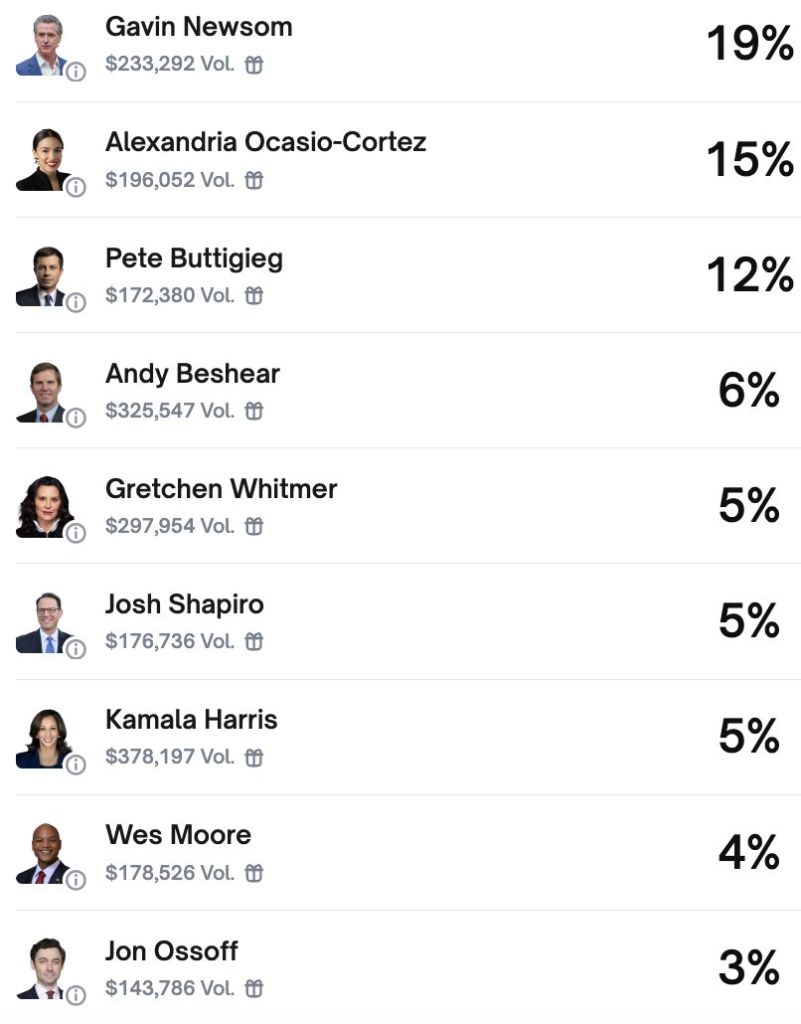
Task: Click the 4% odds for Wes Moore
Action: [x=749, y=852]
